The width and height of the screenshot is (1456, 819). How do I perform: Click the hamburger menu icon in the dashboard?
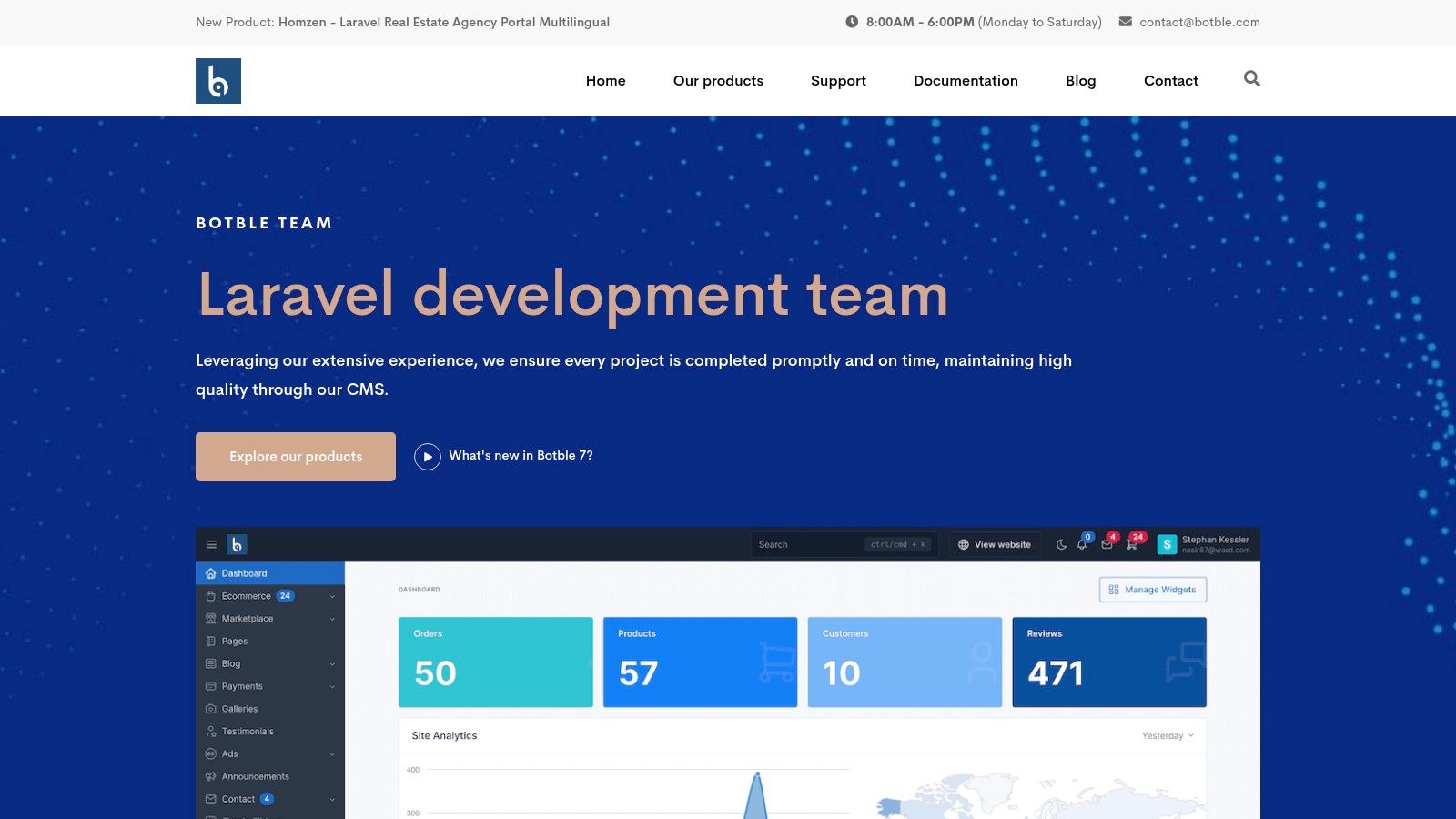coord(212,545)
